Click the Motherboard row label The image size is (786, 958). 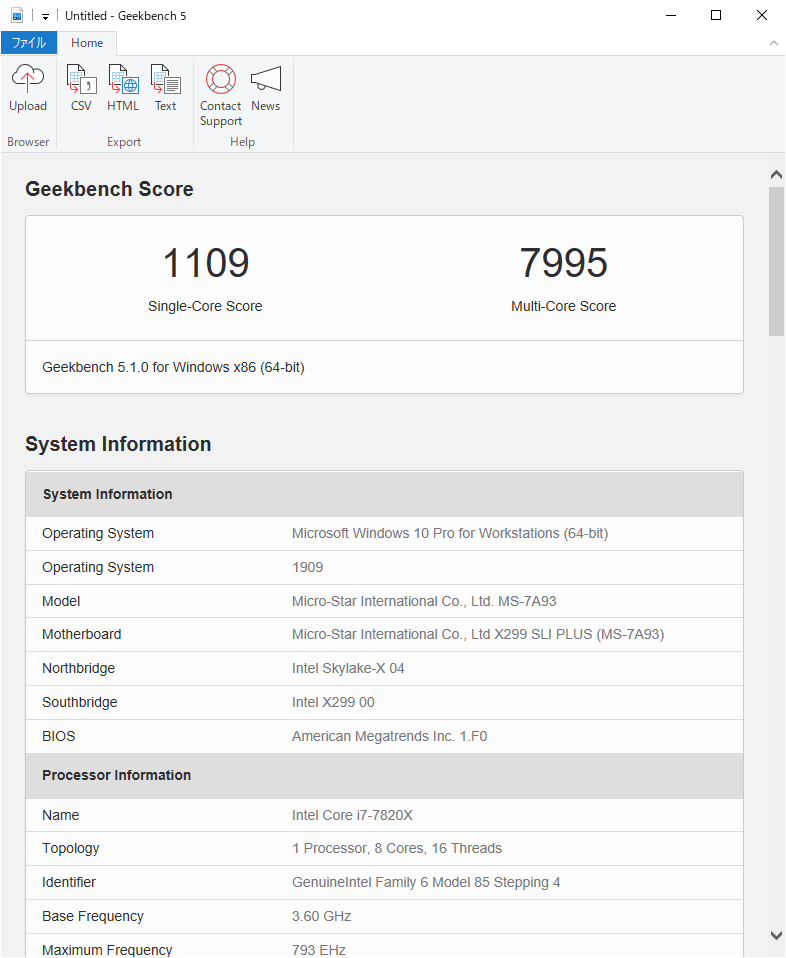82,634
